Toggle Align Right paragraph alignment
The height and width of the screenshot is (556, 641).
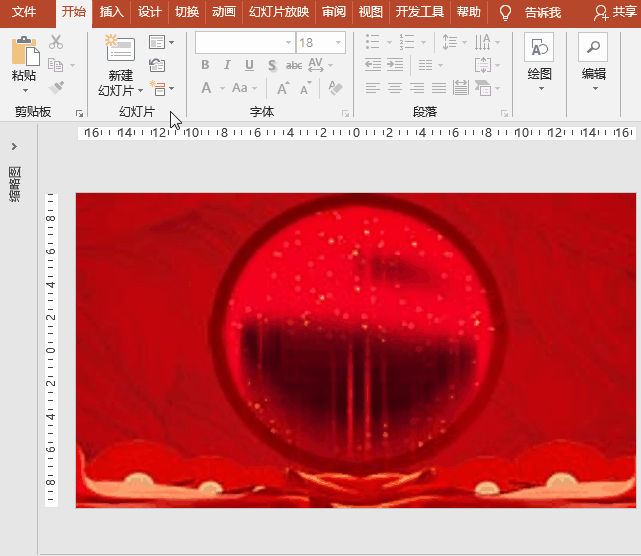(417, 88)
